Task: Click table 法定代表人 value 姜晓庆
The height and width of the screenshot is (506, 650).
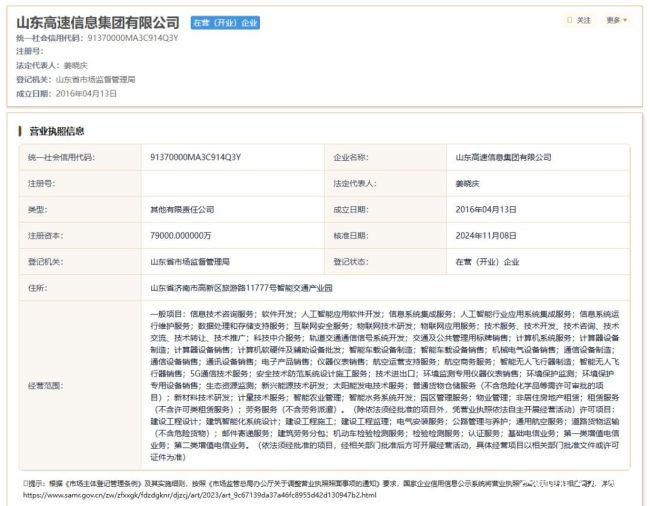Action: coord(467,183)
